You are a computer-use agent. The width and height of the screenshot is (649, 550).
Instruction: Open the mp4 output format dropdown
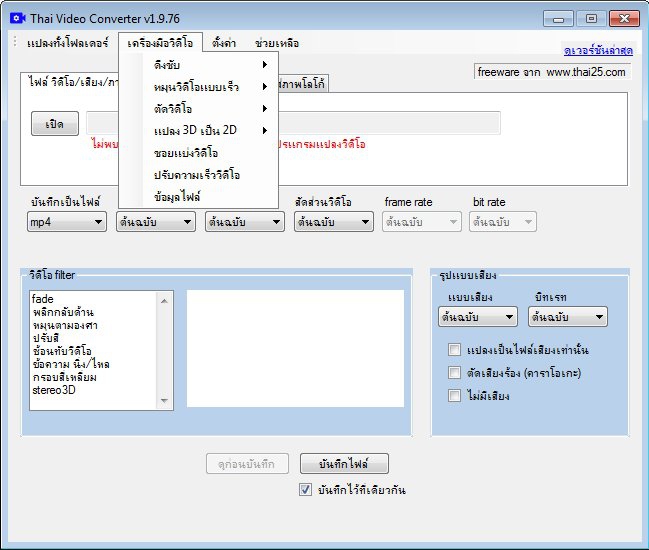(x=67, y=222)
